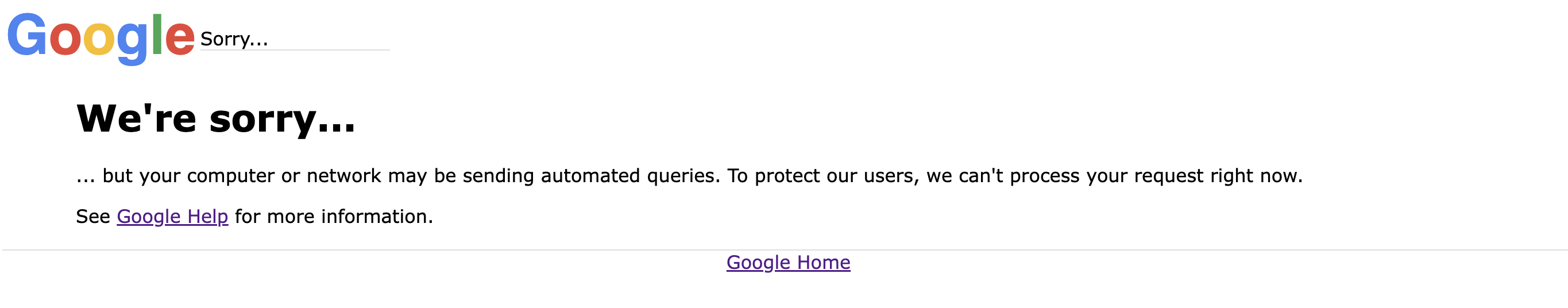This screenshot has width=1568, height=308.
Task: Open the Google Help link
Action: (x=172, y=217)
